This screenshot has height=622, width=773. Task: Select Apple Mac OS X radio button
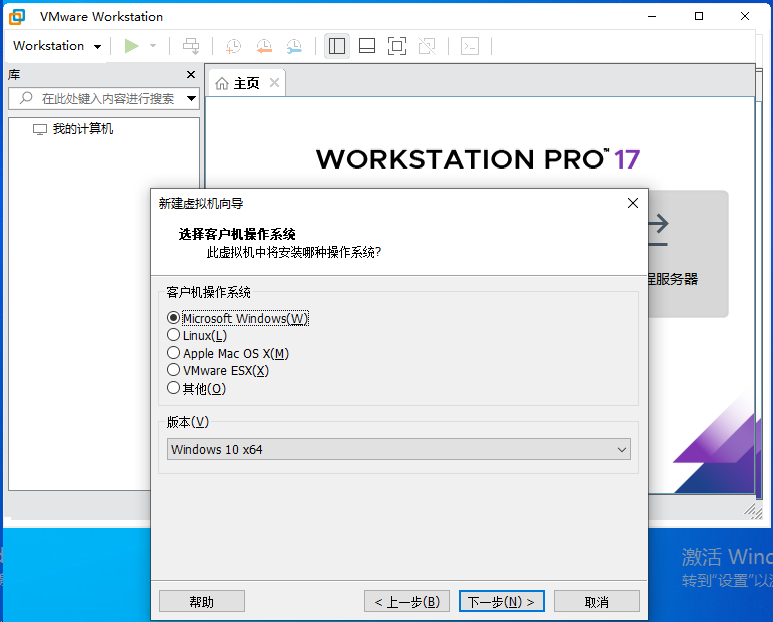coord(173,353)
